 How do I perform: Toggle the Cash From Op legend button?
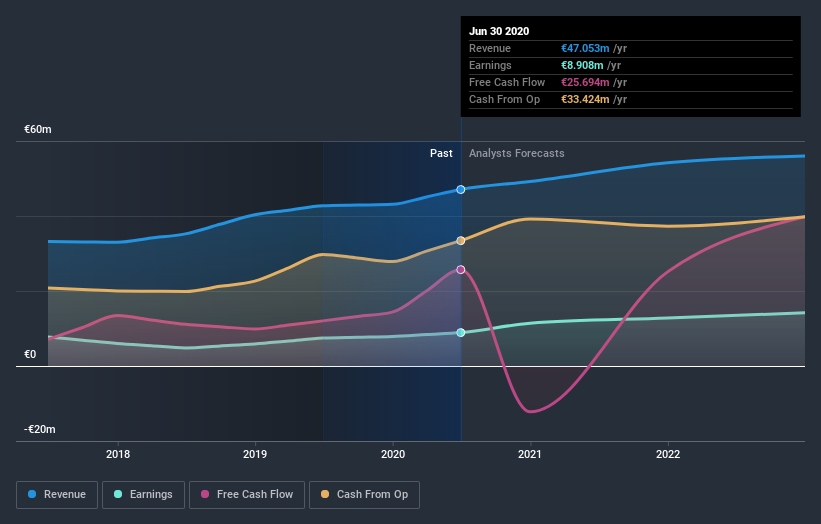pyautogui.click(x=364, y=495)
